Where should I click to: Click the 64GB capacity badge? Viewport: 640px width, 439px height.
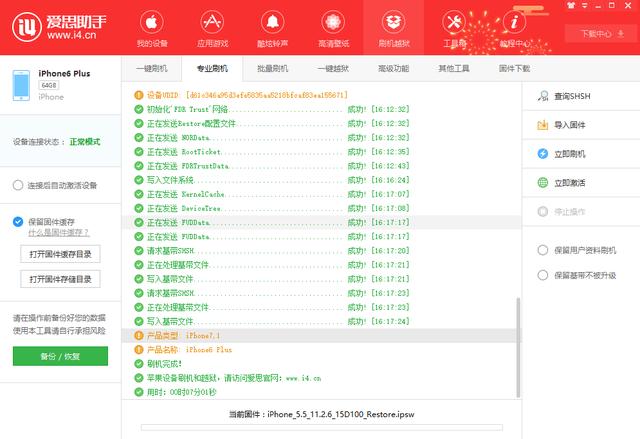click(x=49, y=85)
